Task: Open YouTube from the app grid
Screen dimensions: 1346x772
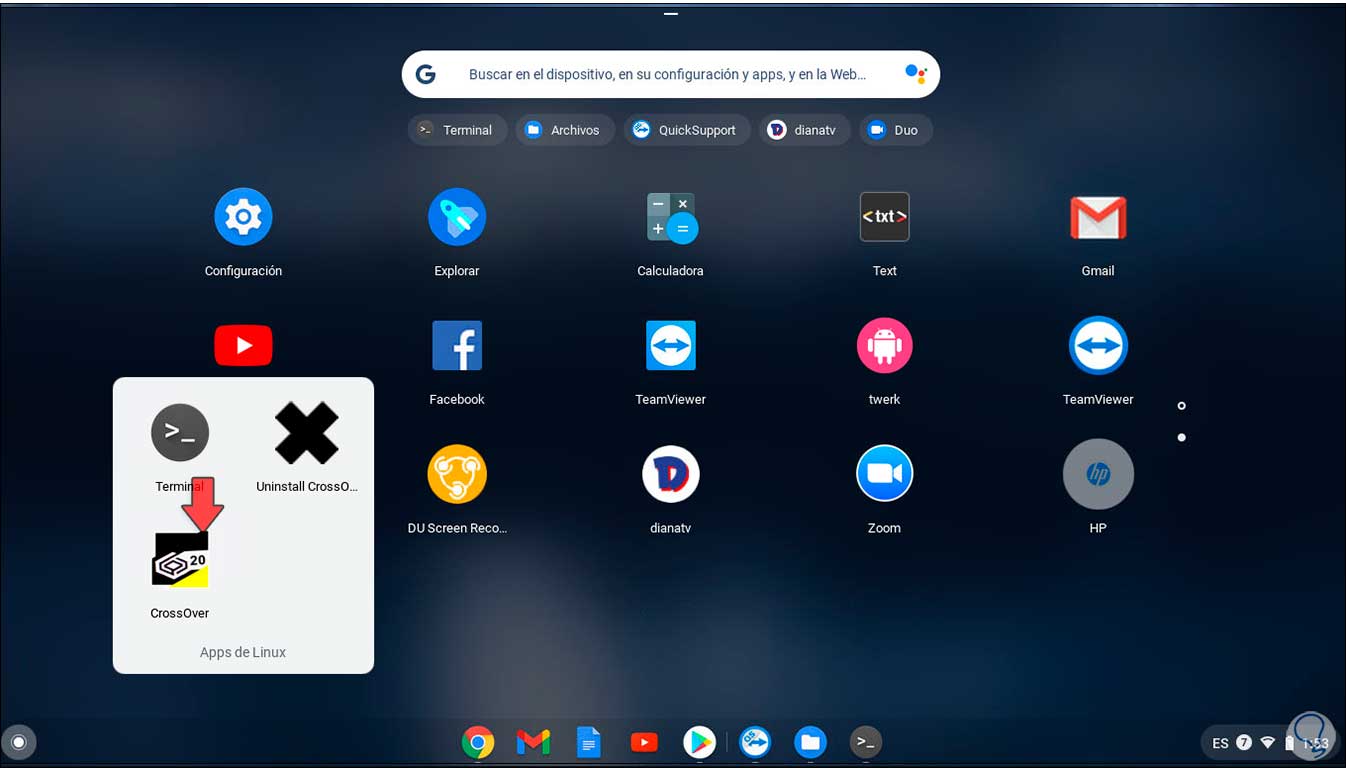Action: tap(243, 346)
